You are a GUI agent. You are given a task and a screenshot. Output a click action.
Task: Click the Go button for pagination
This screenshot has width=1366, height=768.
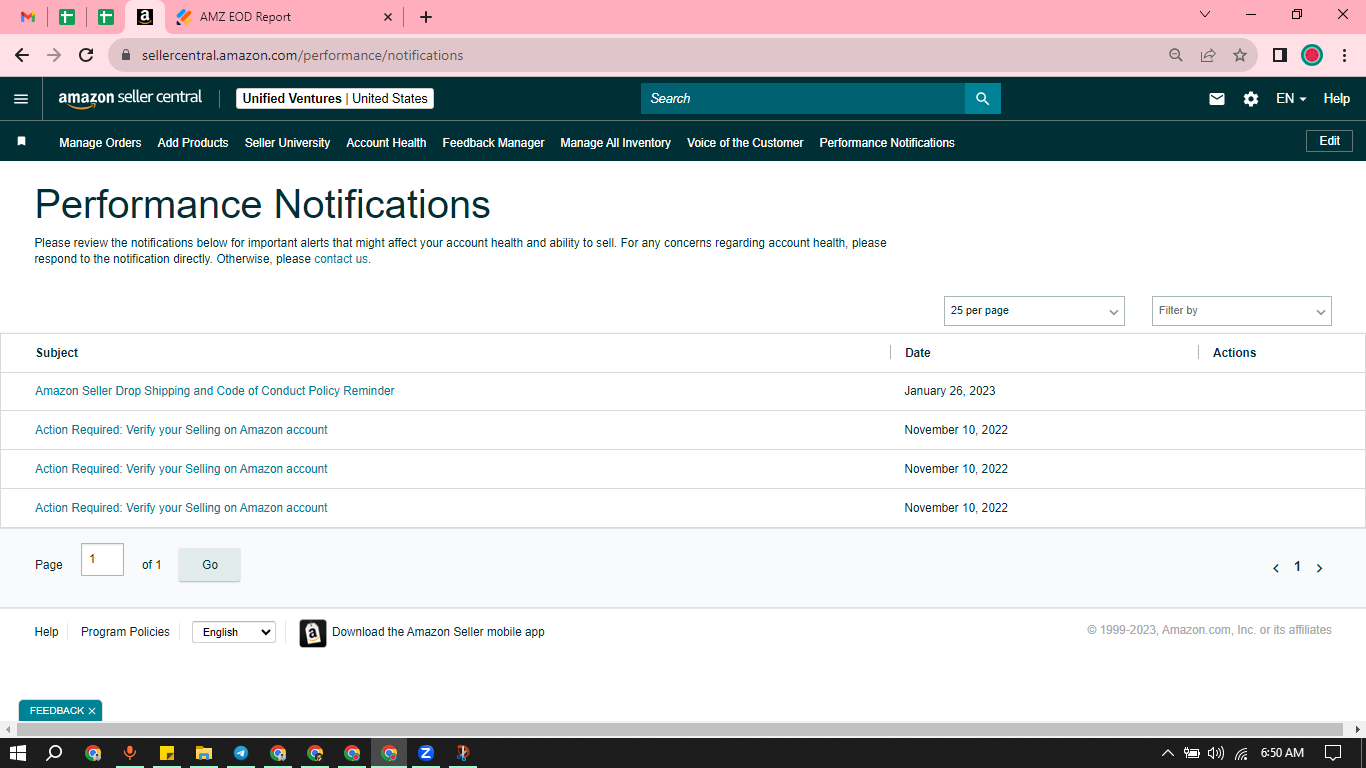click(x=209, y=565)
